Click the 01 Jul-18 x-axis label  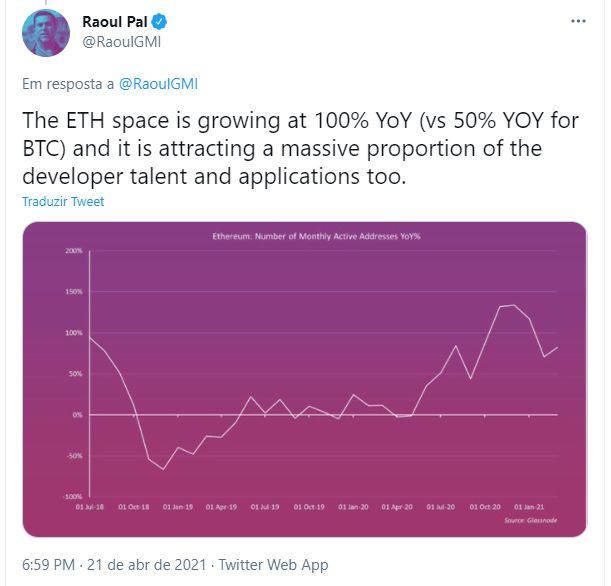[90, 507]
